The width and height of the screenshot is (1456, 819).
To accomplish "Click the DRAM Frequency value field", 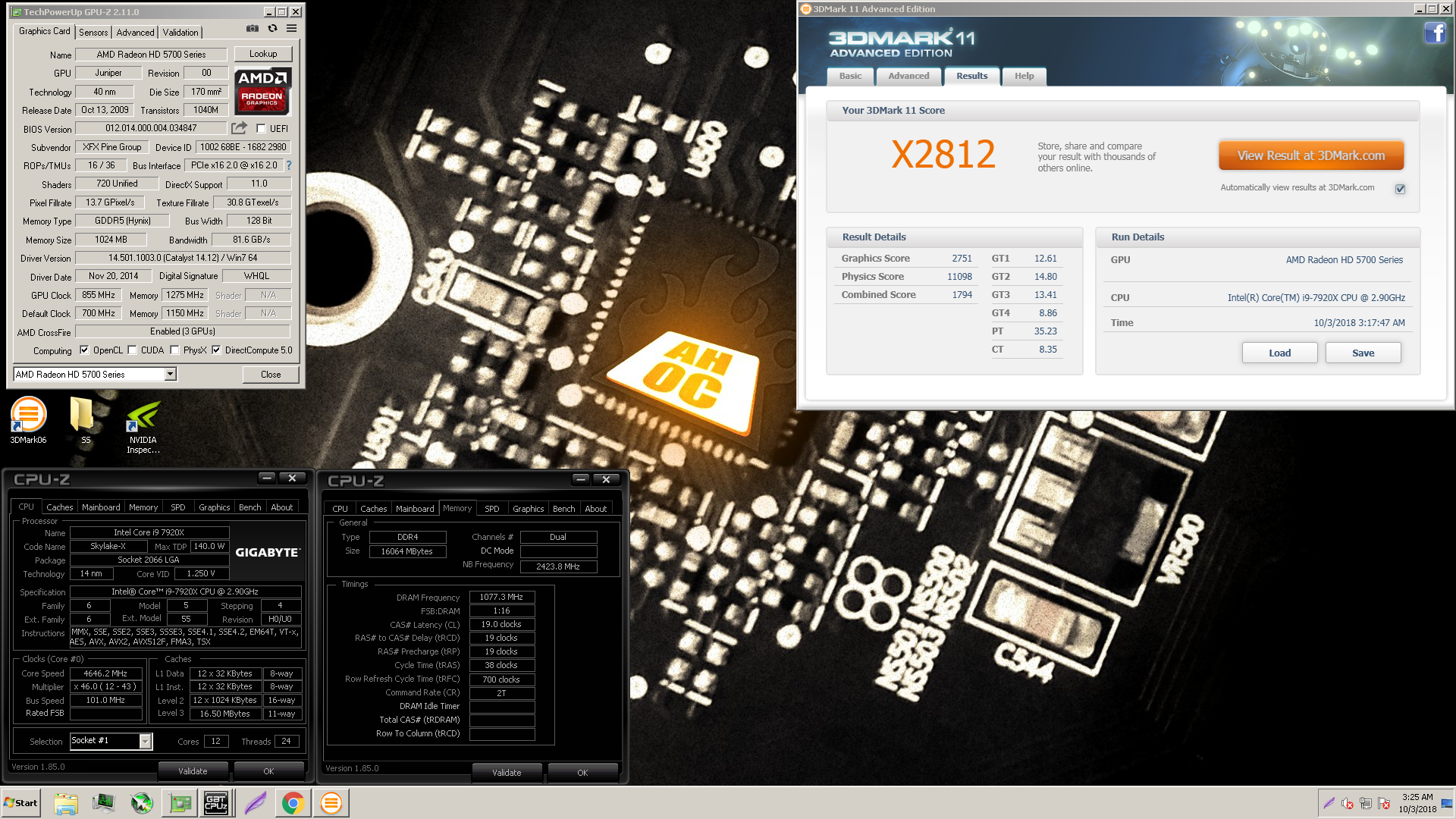I will (501, 597).
